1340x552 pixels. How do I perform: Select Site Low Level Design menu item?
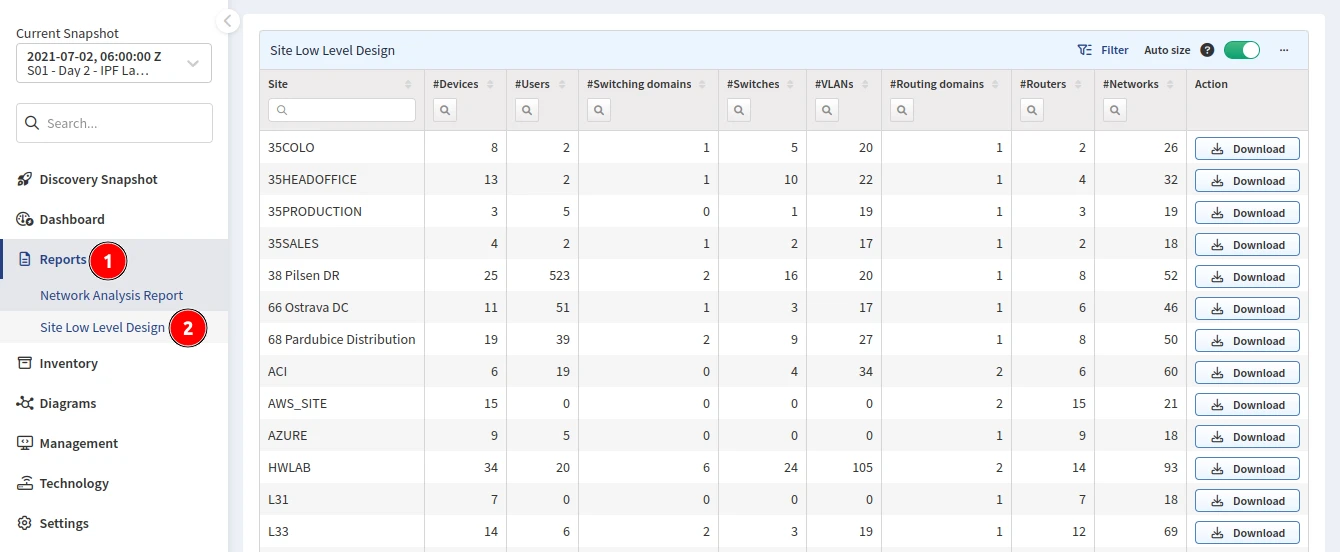[102, 328]
